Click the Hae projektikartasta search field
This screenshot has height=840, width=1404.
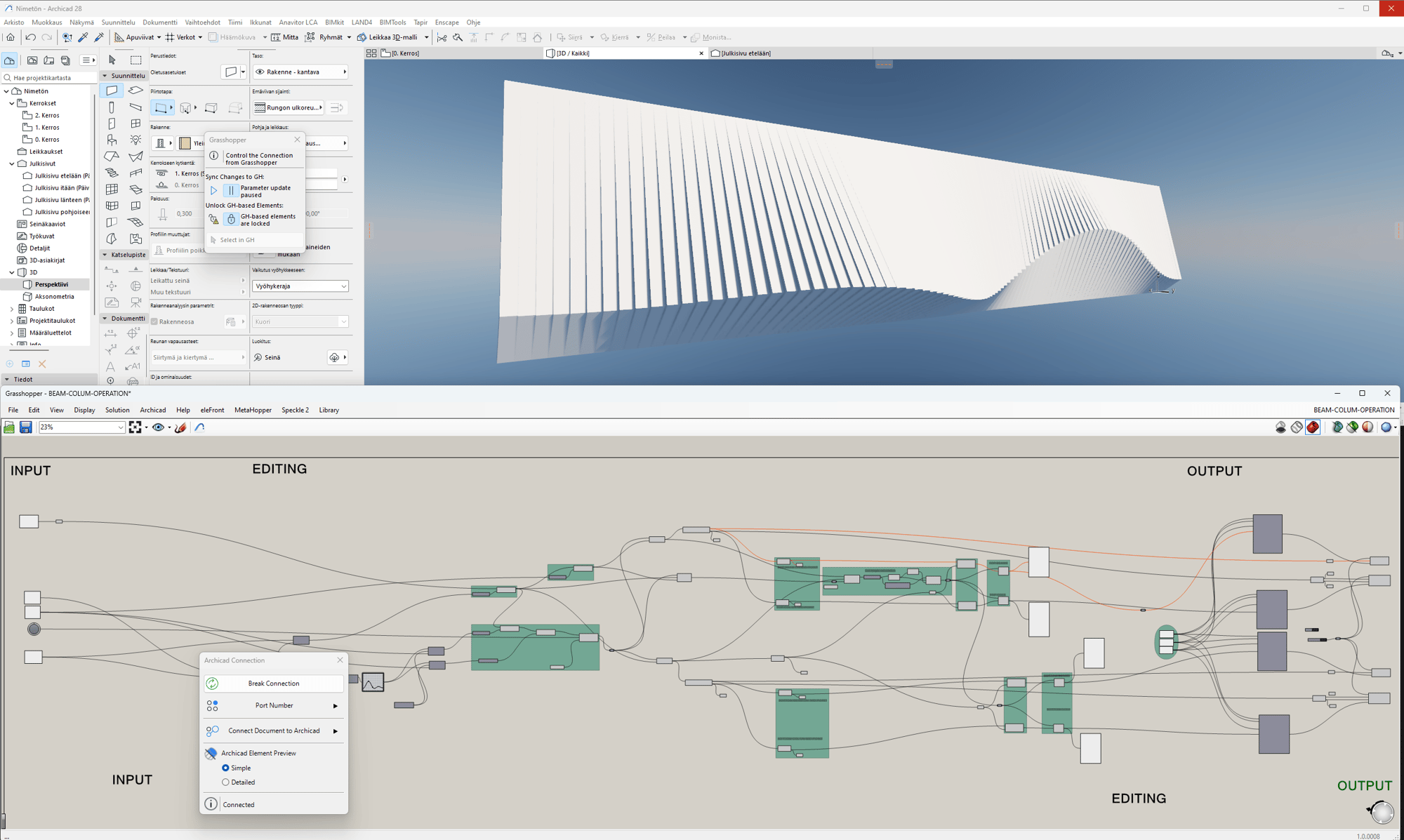click(49, 78)
